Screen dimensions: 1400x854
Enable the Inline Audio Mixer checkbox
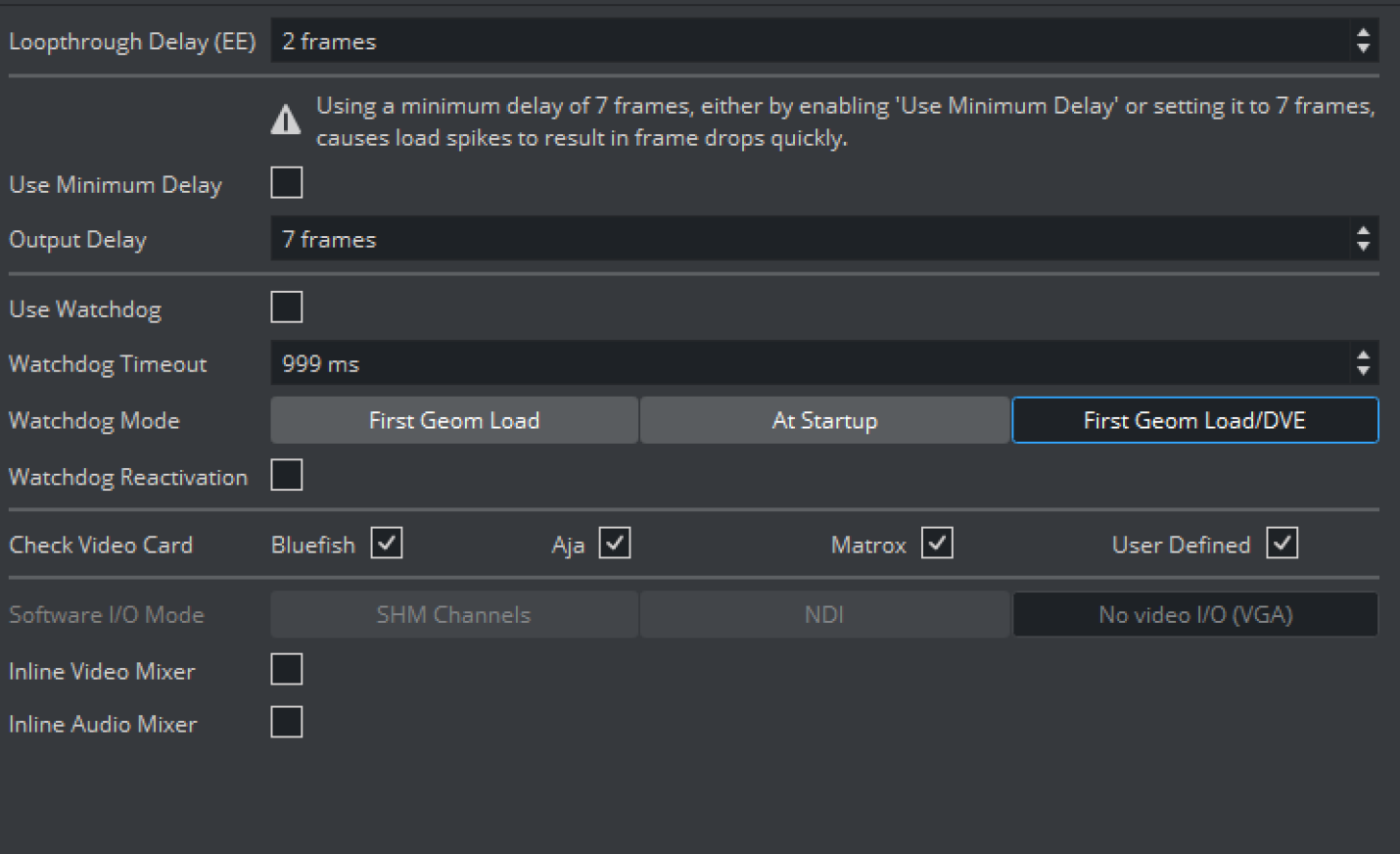coord(287,723)
